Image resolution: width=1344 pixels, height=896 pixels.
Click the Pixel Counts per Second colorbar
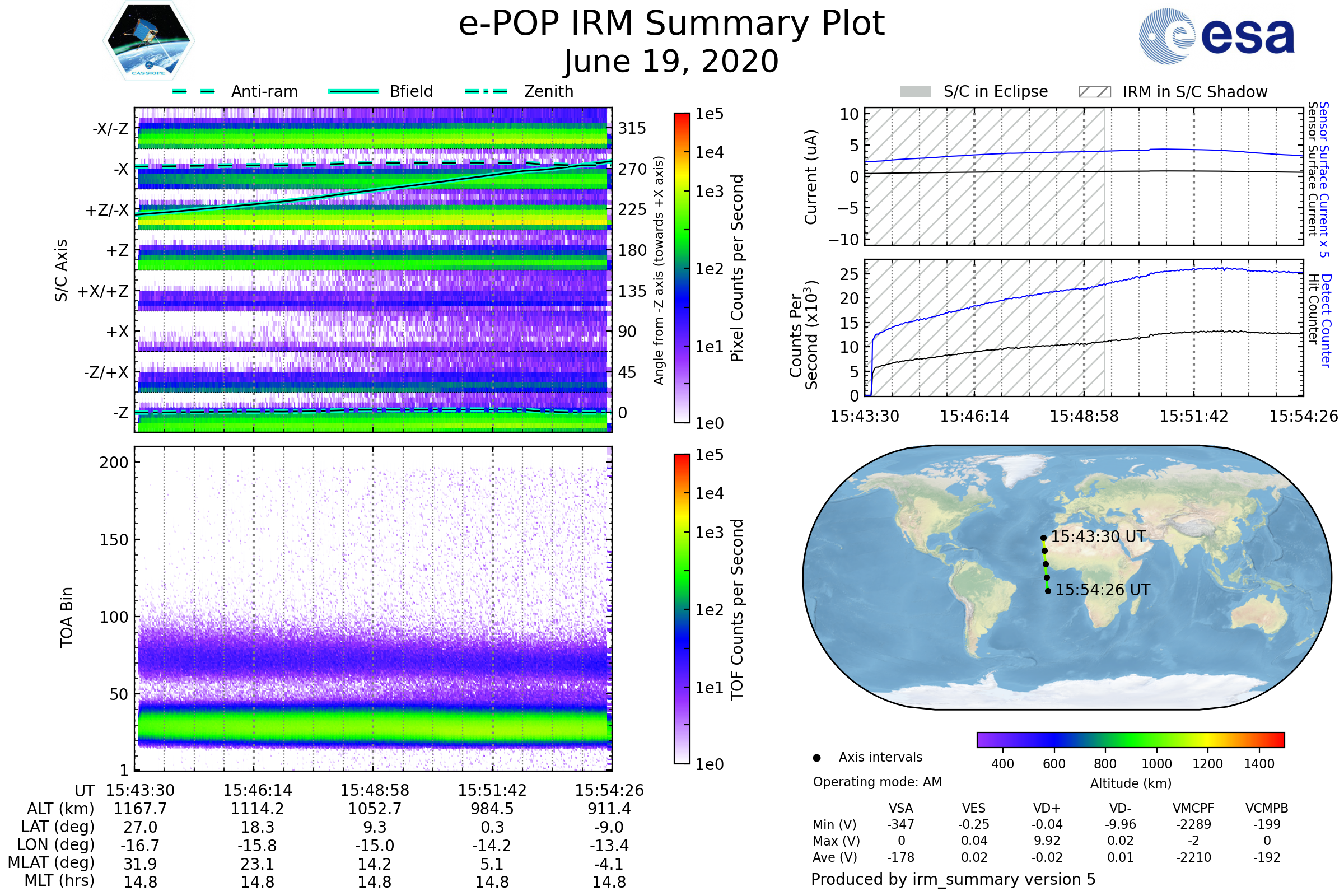682,268
